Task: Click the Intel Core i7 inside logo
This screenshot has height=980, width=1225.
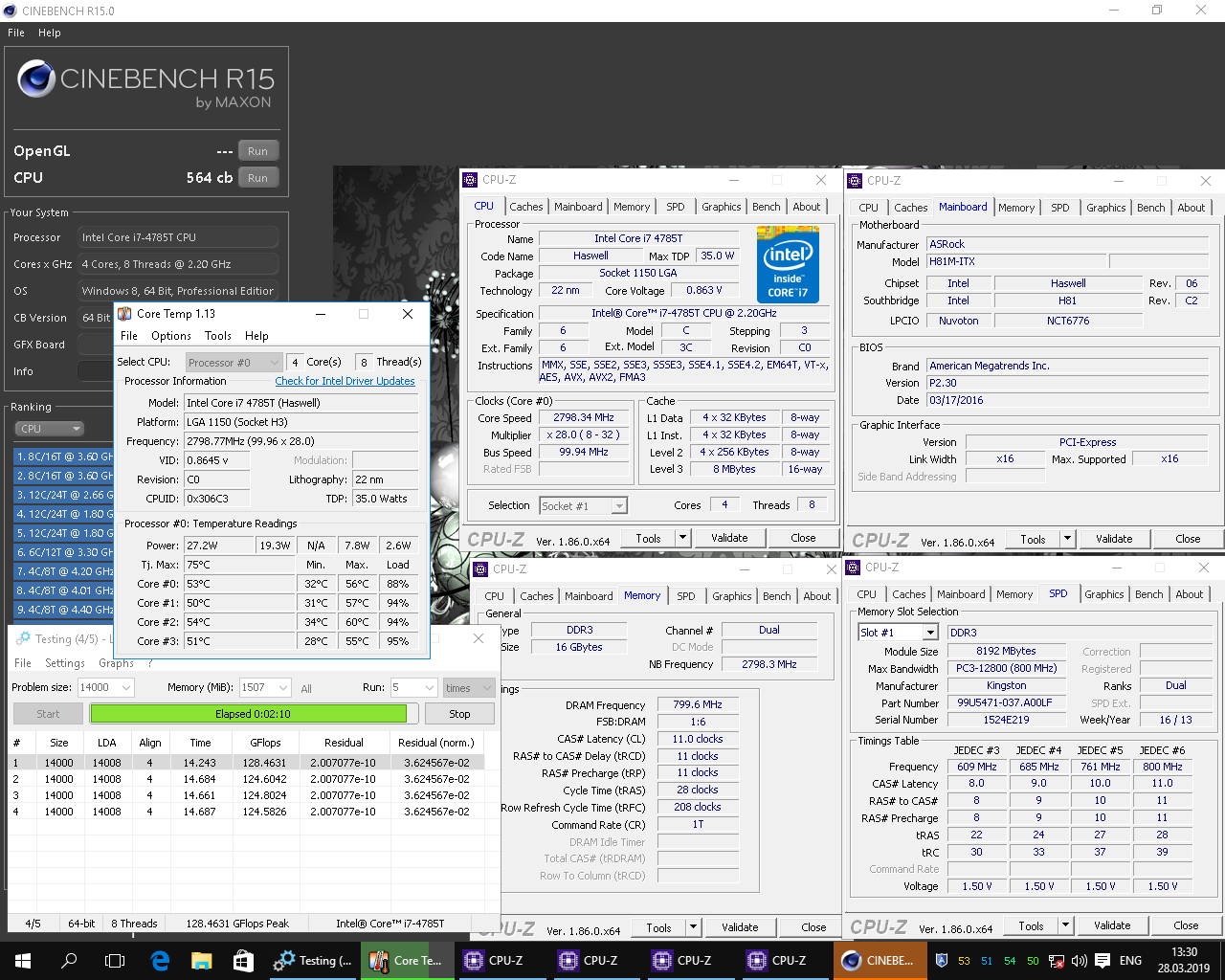Action: 788,264
